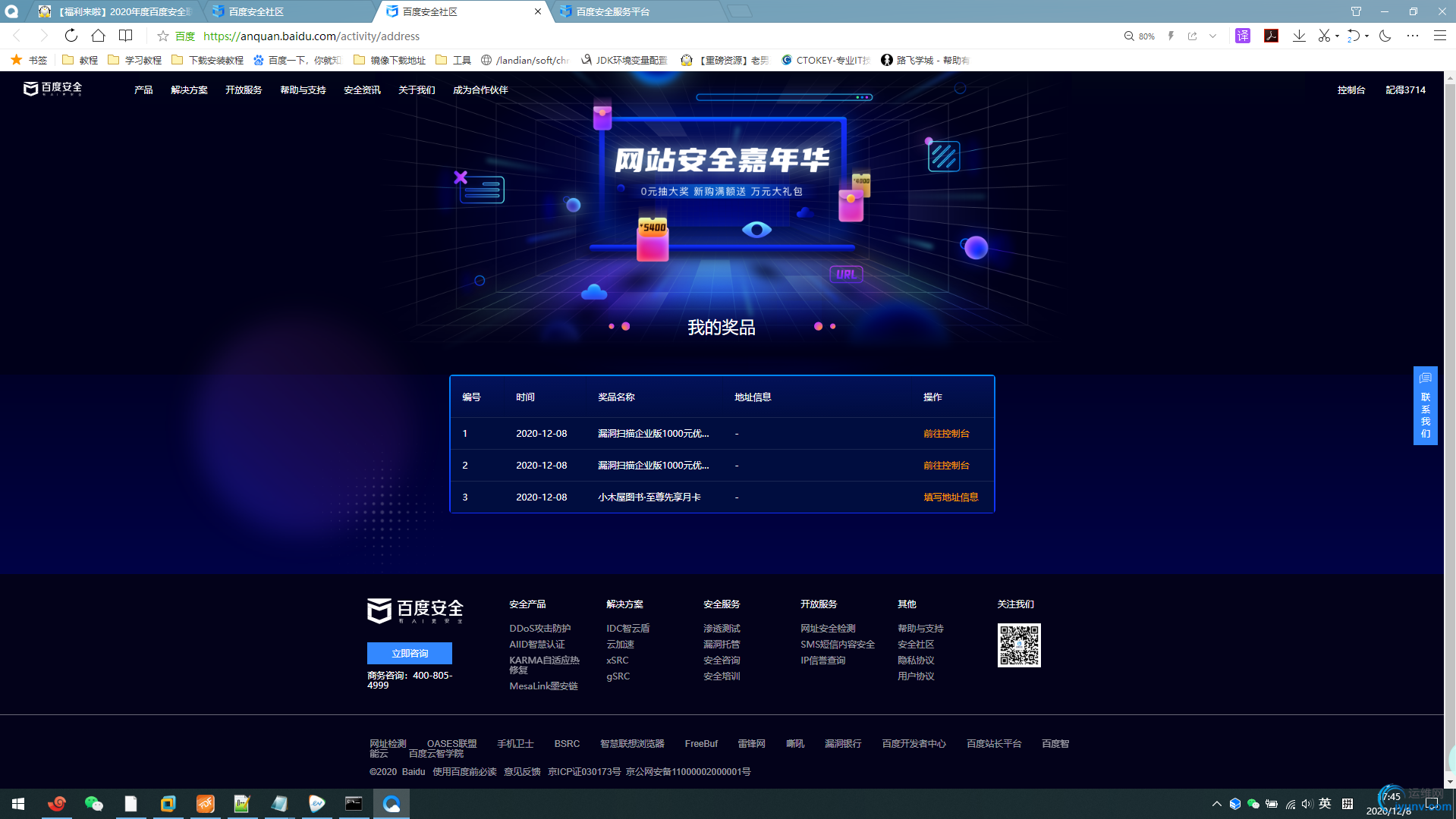Viewport: 1456px width, 819px height.
Task: Open the 开放服务 navigation menu
Action: [244, 89]
